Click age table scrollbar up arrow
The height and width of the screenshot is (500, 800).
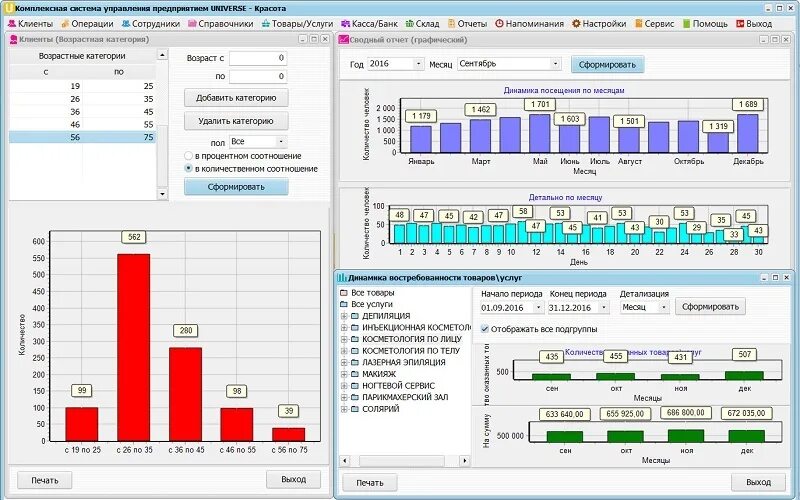pos(162,54)
